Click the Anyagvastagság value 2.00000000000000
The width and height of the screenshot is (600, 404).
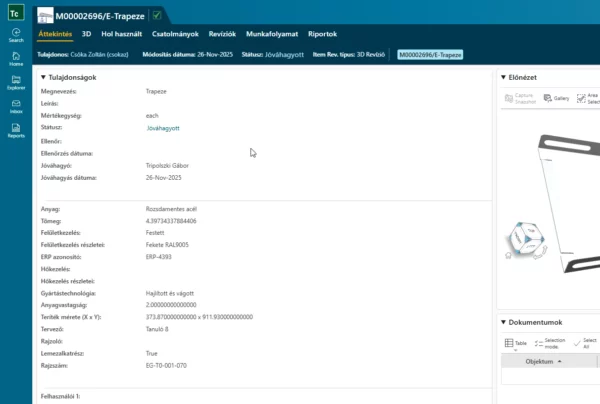pyautogui.click(x=171, y=305)
